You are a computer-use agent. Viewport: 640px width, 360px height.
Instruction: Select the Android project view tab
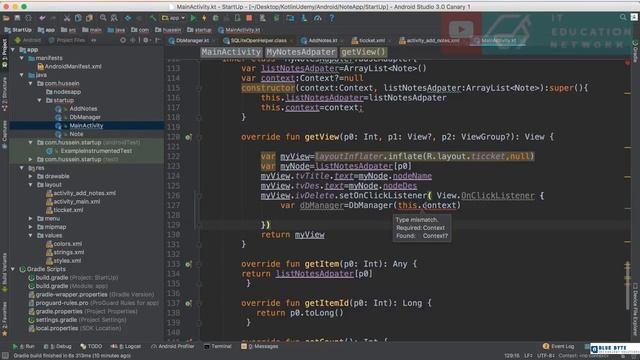(x=28, y=40)
